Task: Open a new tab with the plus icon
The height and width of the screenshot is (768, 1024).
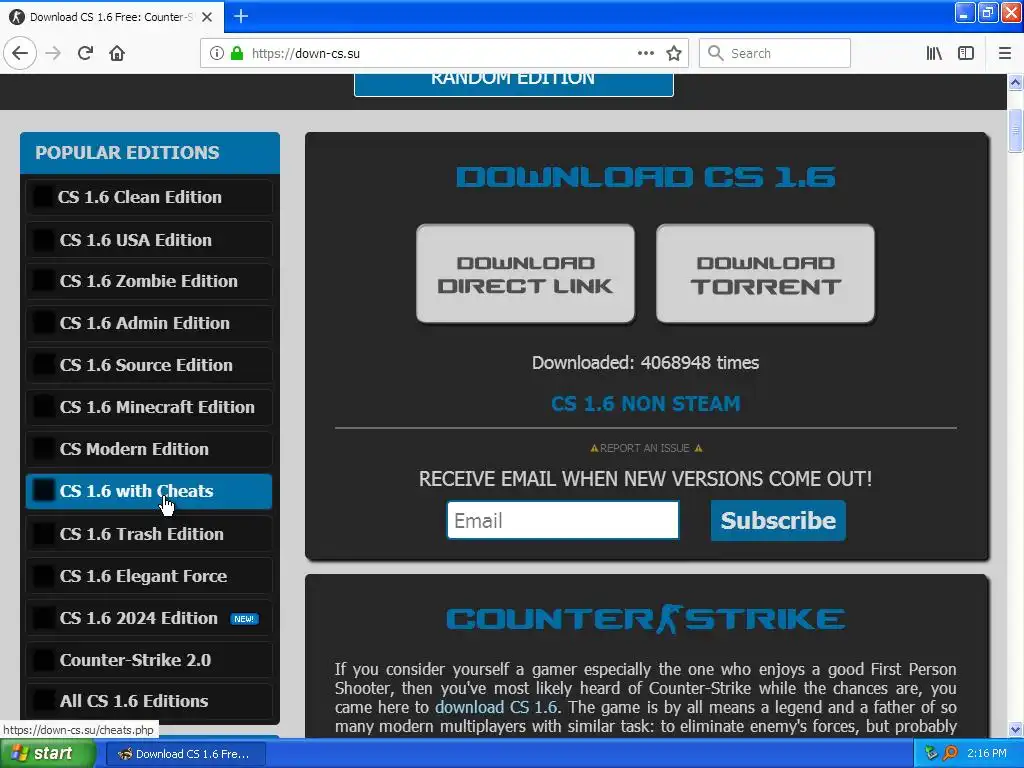Action: tap(241, 16)
